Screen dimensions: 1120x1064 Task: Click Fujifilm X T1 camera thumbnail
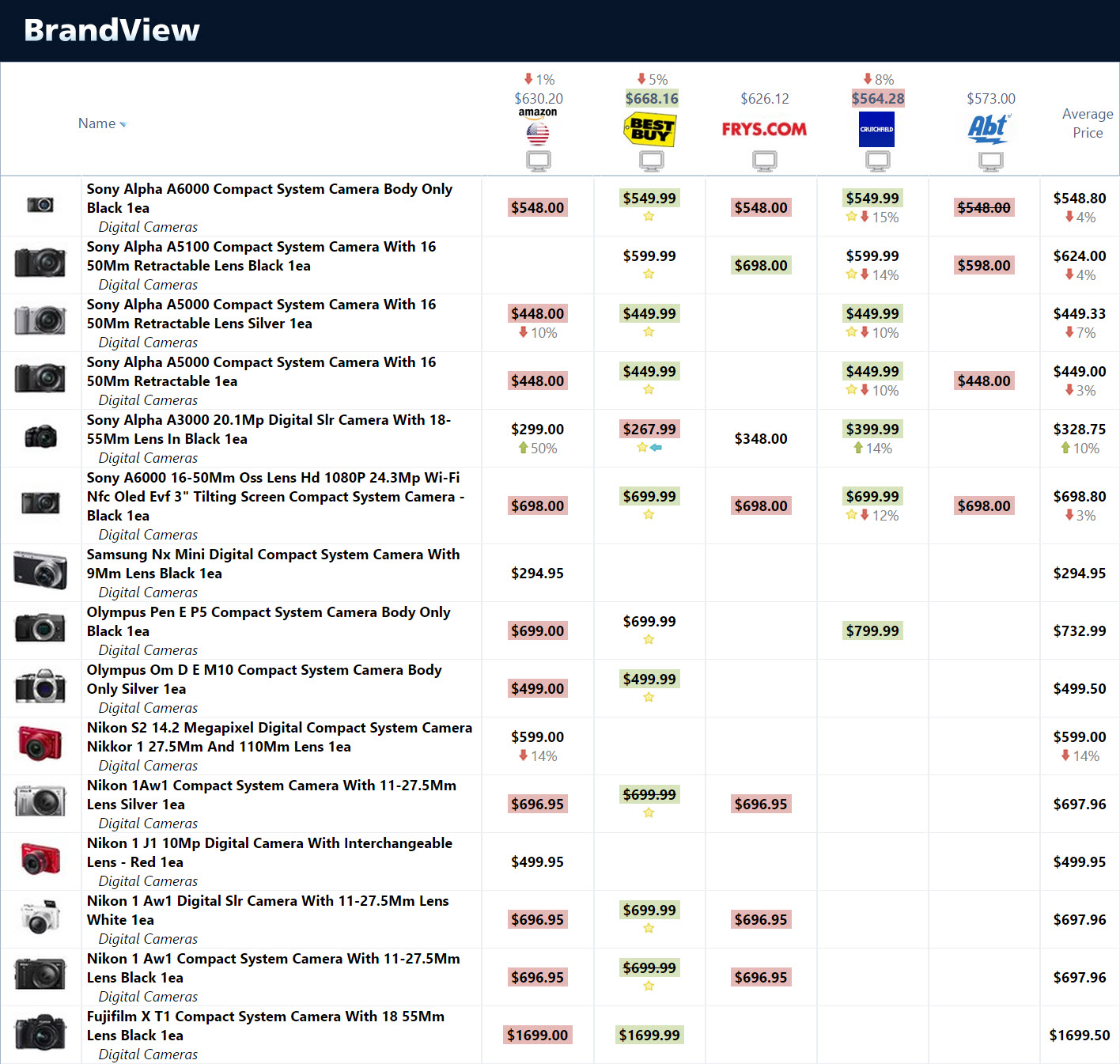pyautogui.click(x=40, y=1032)
